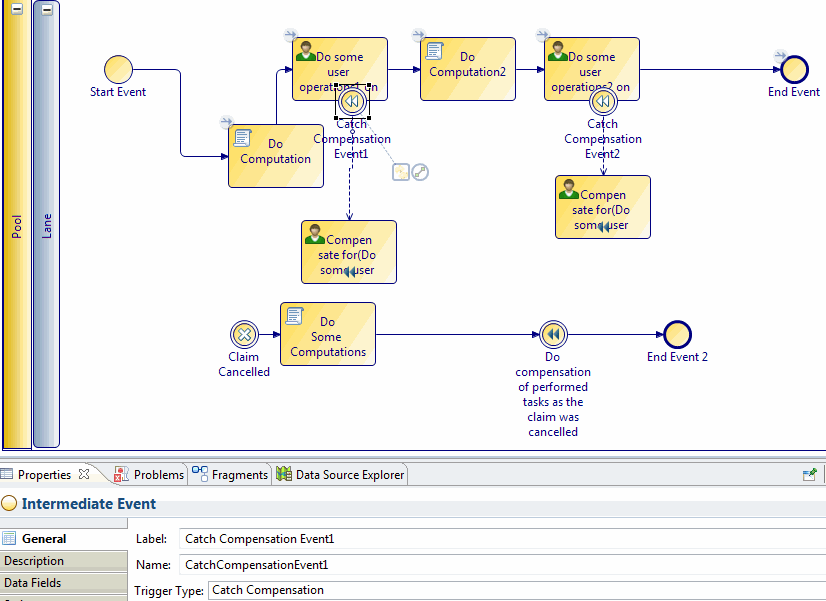Viewport: 826px width, 601px height.
Task: Switch to the Problems tab
Action: 149,475
